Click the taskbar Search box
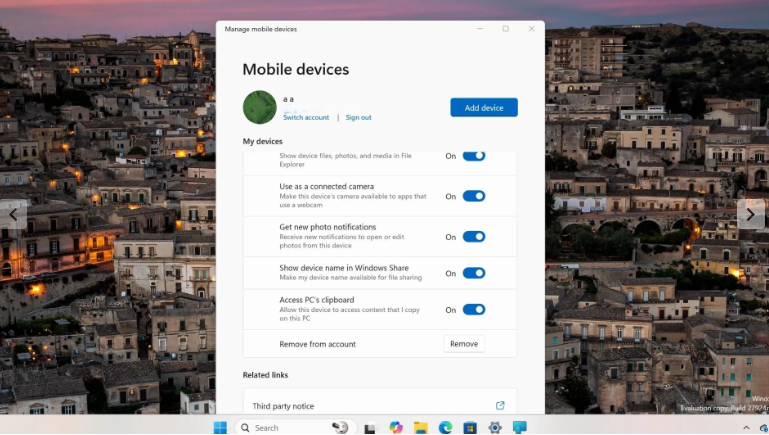Viewport: 769px width, 435px height. coord(294,428)
